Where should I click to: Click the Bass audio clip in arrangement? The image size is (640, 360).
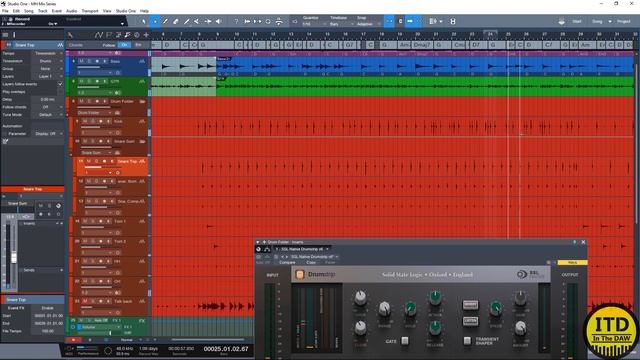click(x=424, y=66)
